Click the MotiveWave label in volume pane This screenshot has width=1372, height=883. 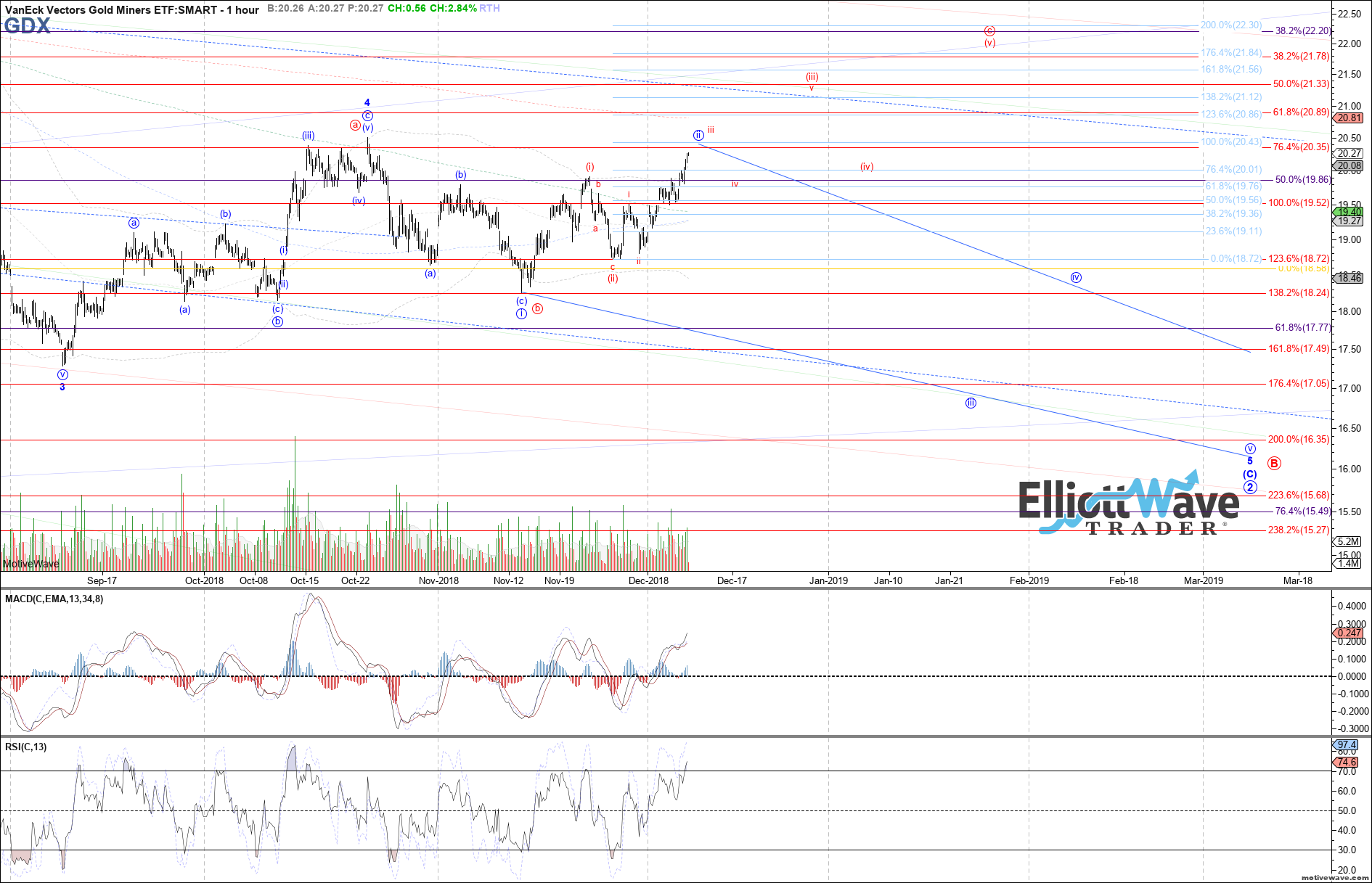[x=30, y=564]
